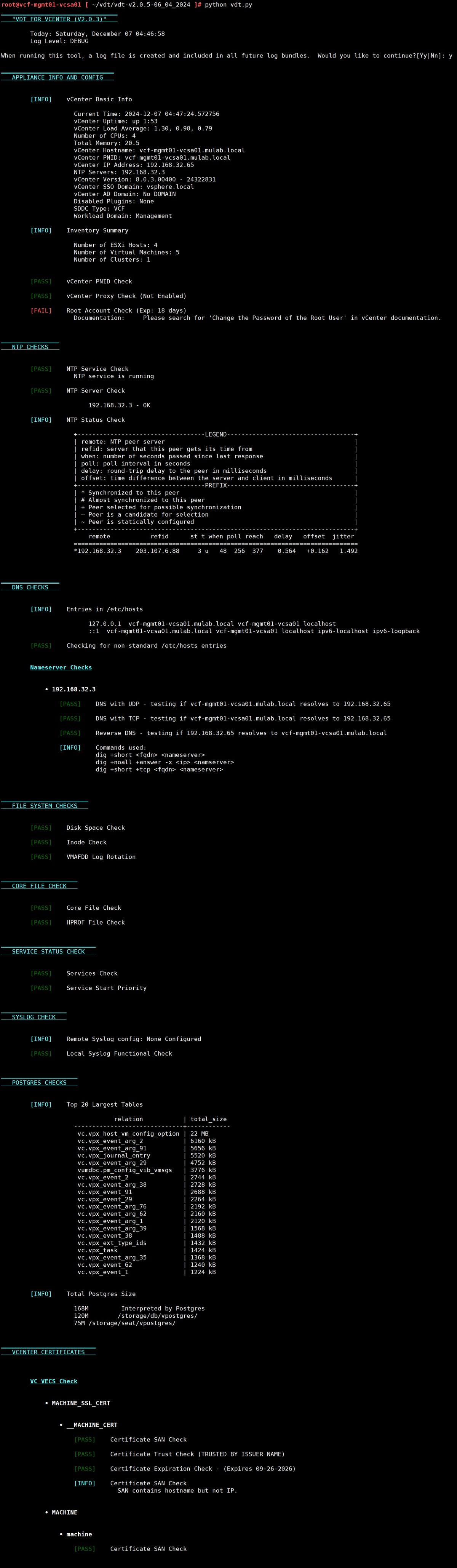
Task: Click the vc.vpx_host_vm_config_option table row
Action: coord(128,1133)
